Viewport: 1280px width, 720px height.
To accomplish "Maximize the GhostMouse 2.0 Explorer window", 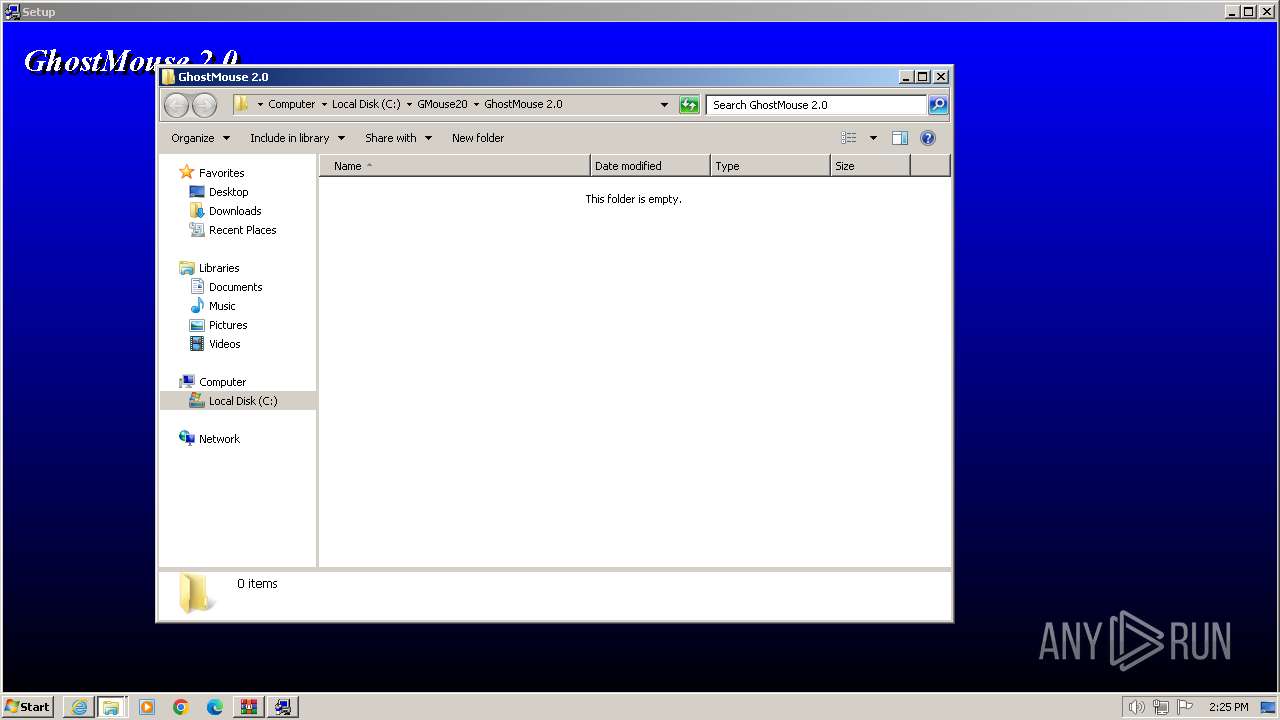I will tap(923, 77).
